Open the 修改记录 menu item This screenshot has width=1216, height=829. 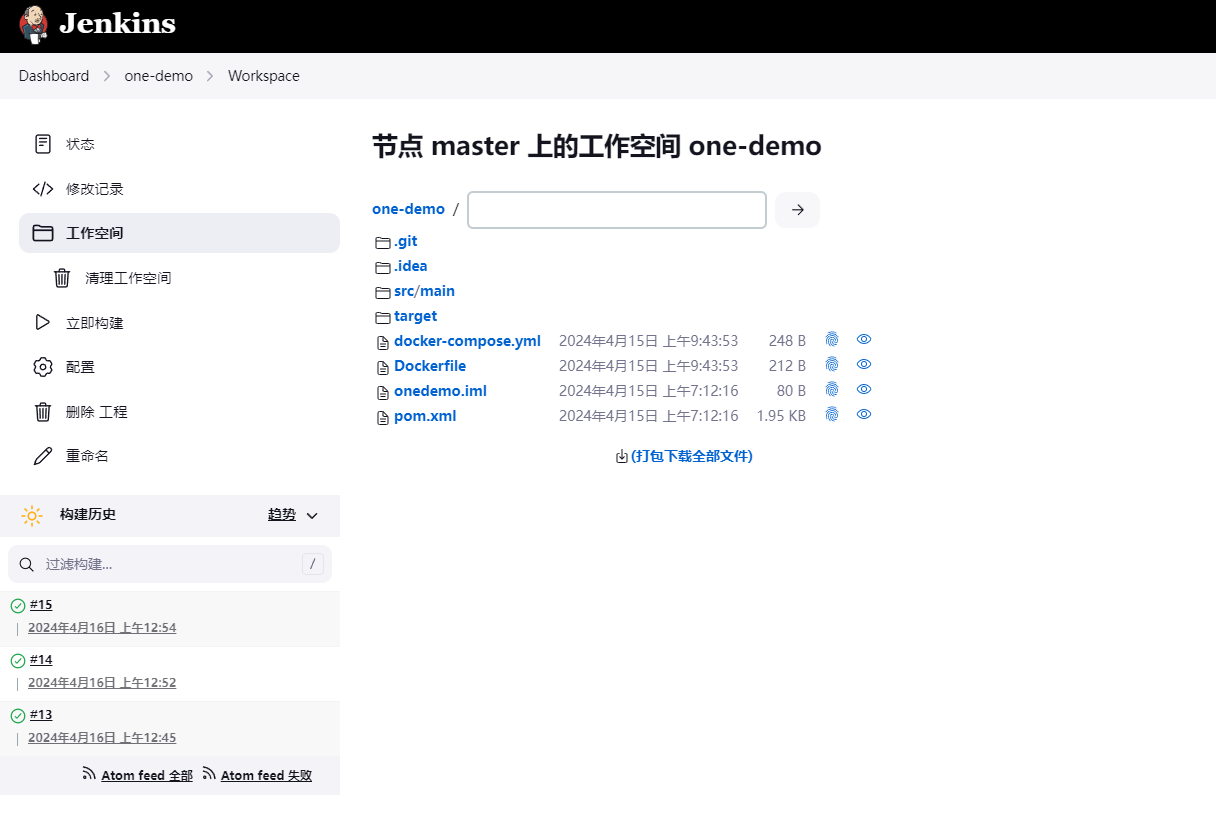[x=179, y=189]
